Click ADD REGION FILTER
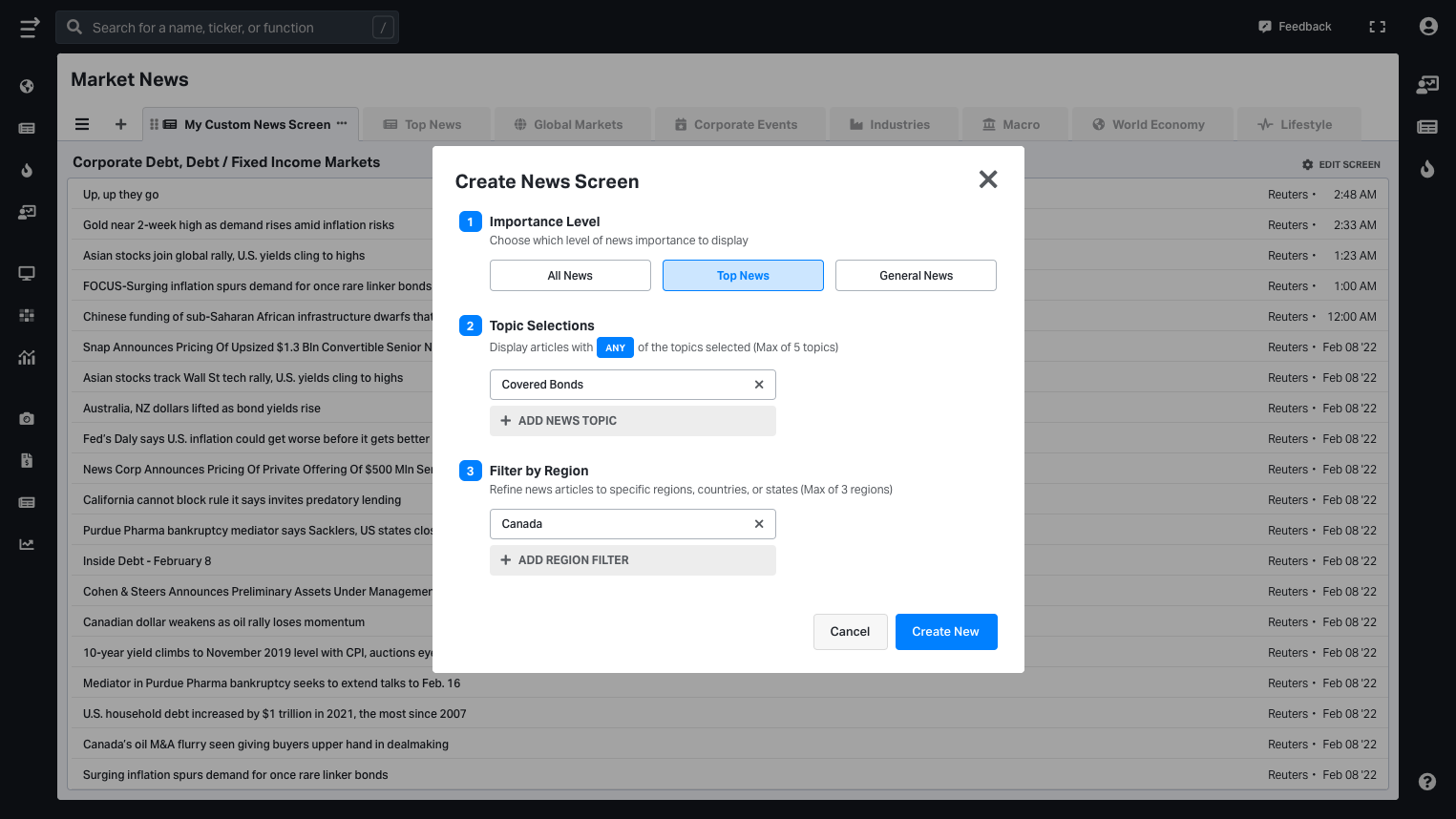The height and width of the screenshot is (819, 1456). [632, 560]
